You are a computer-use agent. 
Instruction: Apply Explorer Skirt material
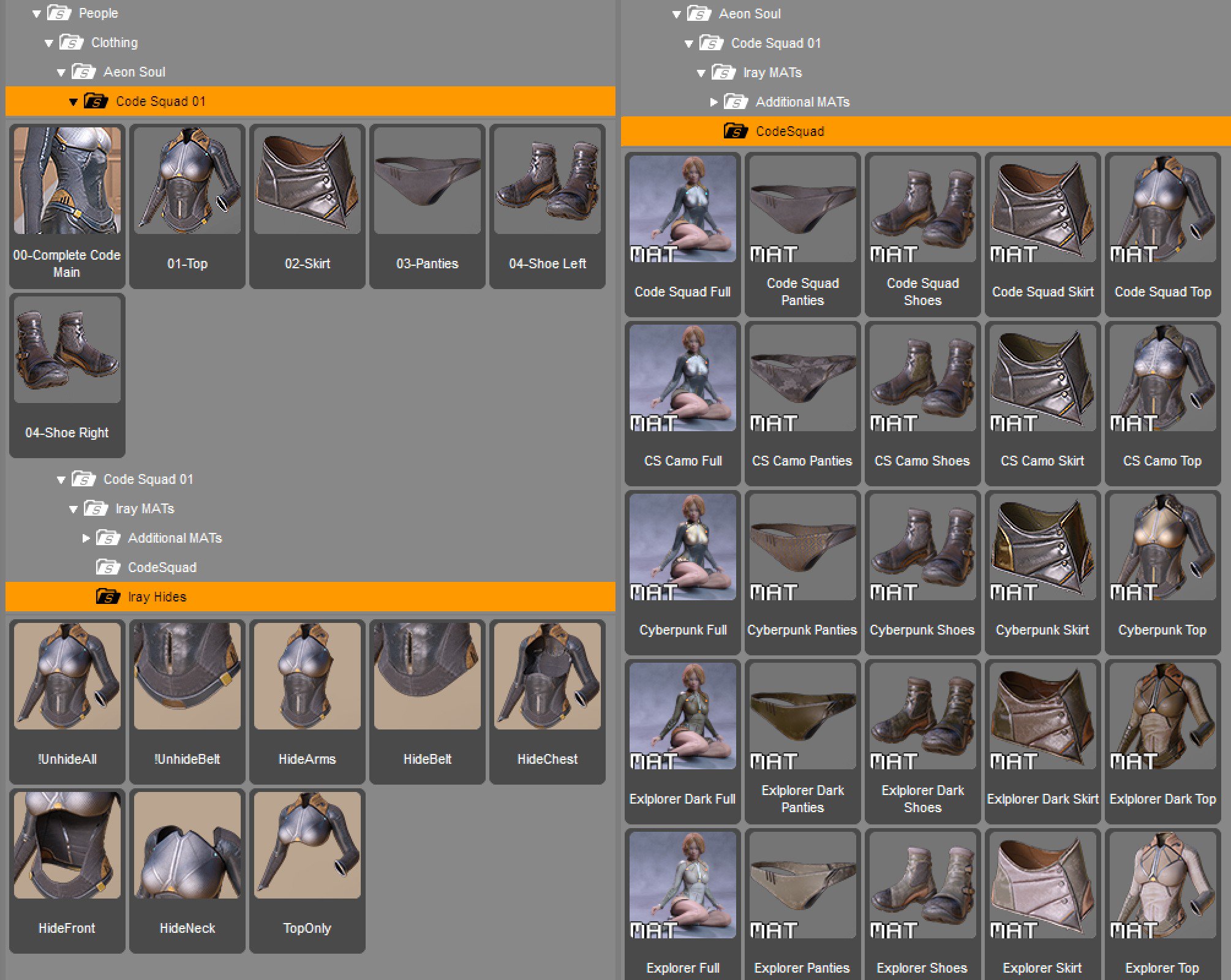pos(1043,904)
